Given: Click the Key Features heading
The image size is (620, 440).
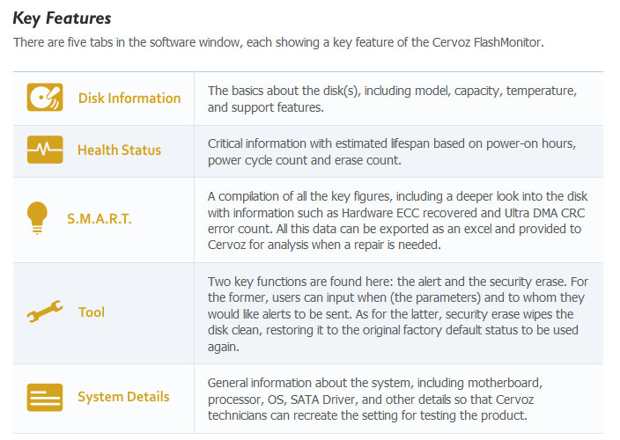Looking at the screenshot, I should coord(62,18).
